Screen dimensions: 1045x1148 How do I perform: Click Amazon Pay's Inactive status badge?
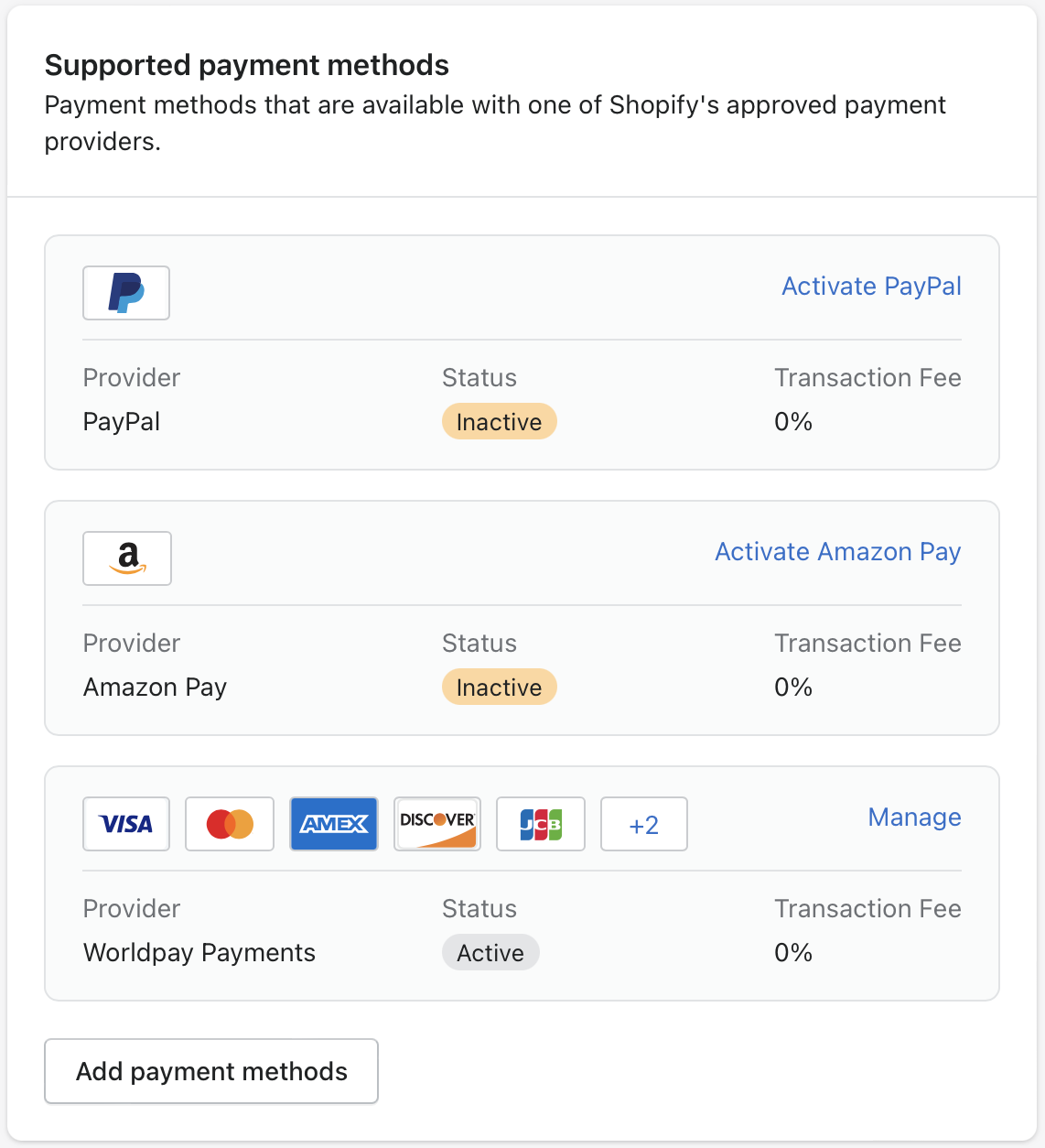tap(499, 688)
